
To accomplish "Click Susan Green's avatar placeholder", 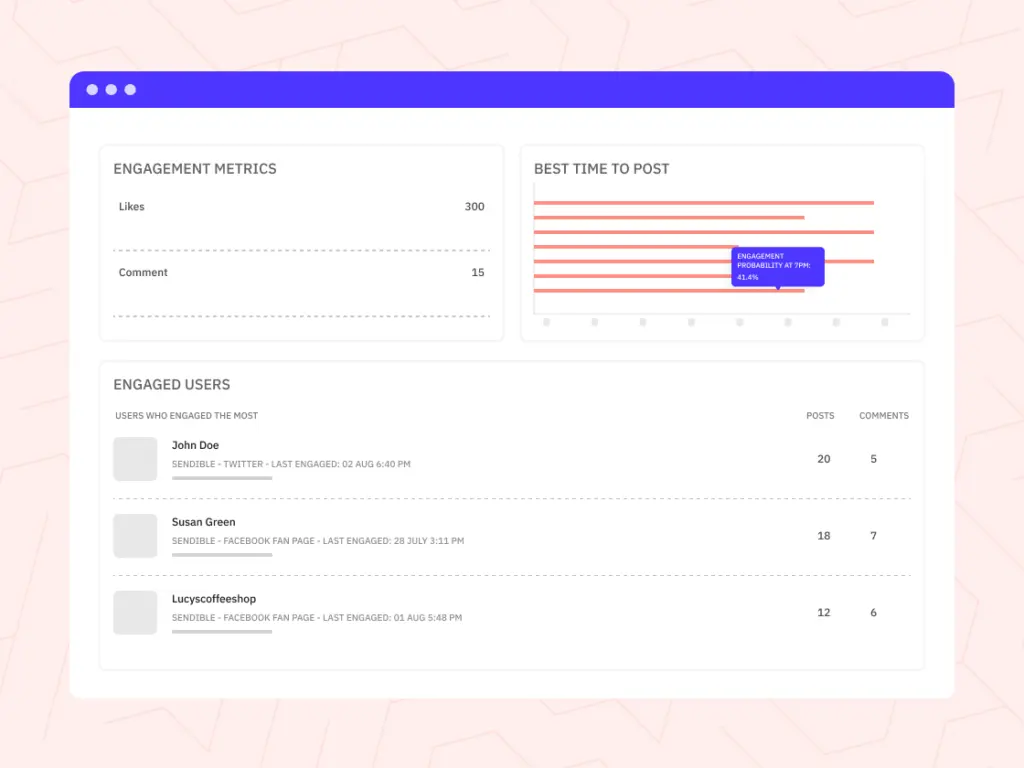I will (135, 536).
